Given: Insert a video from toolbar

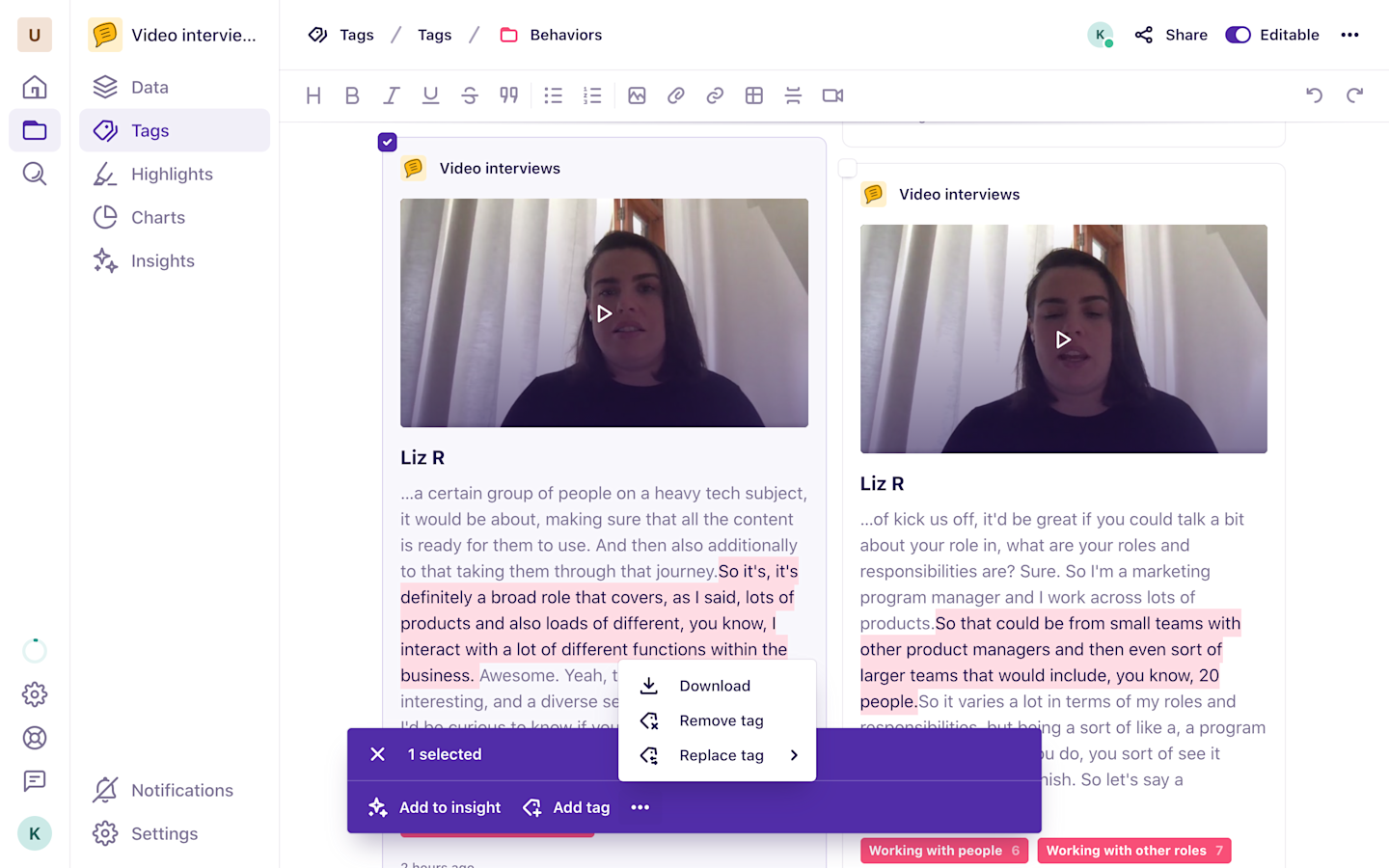Looking at the screenshot, I should (x=832, y=95).
